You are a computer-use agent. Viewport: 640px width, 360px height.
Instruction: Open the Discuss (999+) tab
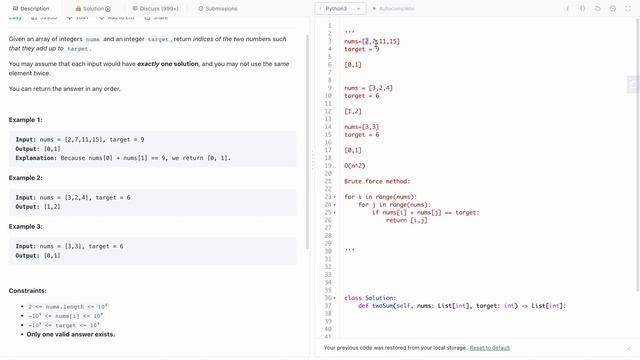[x=156, y=9]
